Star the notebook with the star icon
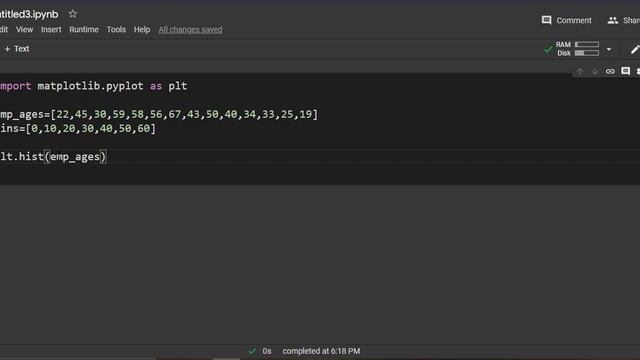640x360 pixels. point(73,14)
